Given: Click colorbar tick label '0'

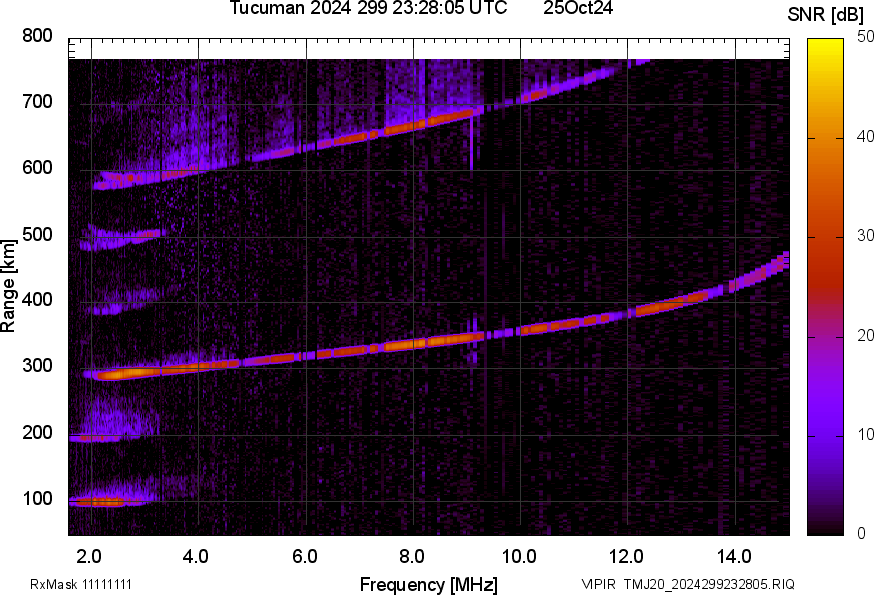Looking at the screenshot, I should pyautogui.click(x=862, y=534).
